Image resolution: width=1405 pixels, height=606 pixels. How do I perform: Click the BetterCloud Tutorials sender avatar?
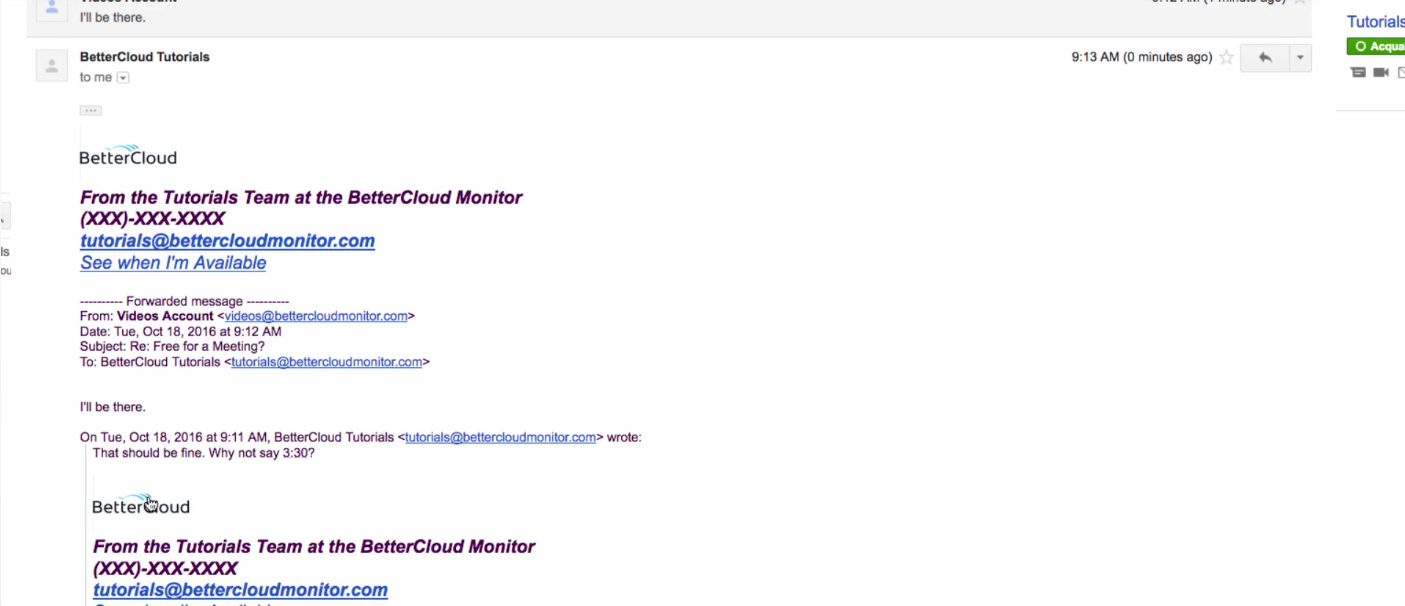click(52, 66)
